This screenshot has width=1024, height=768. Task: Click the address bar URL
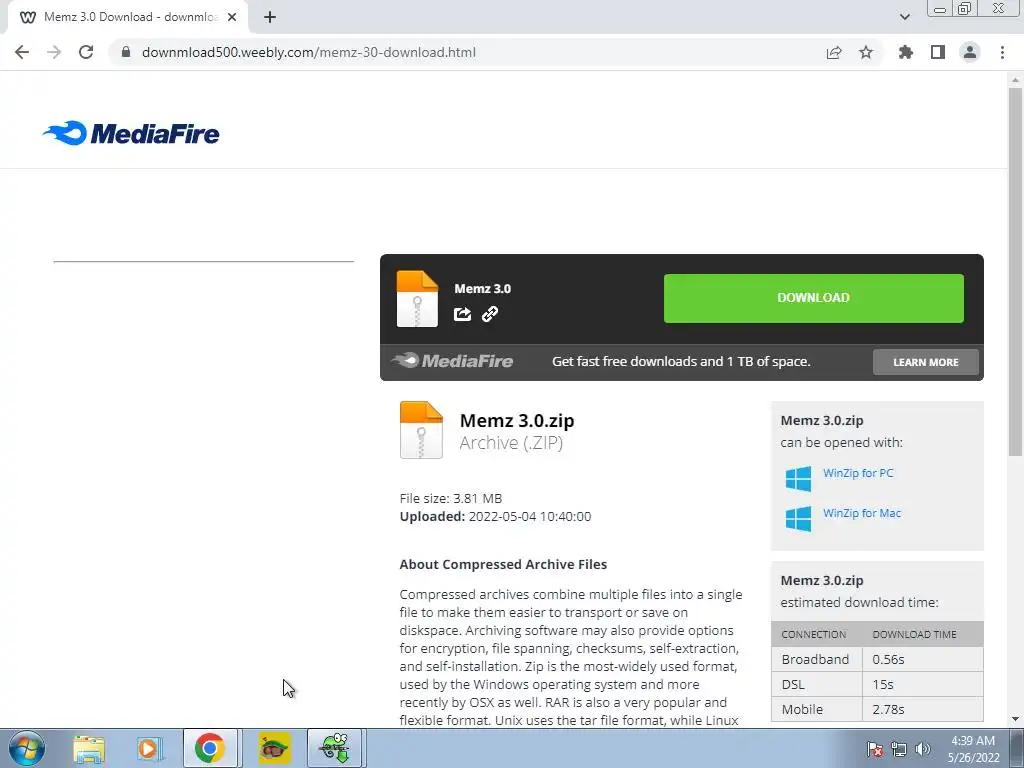click(x=308, y=52)
